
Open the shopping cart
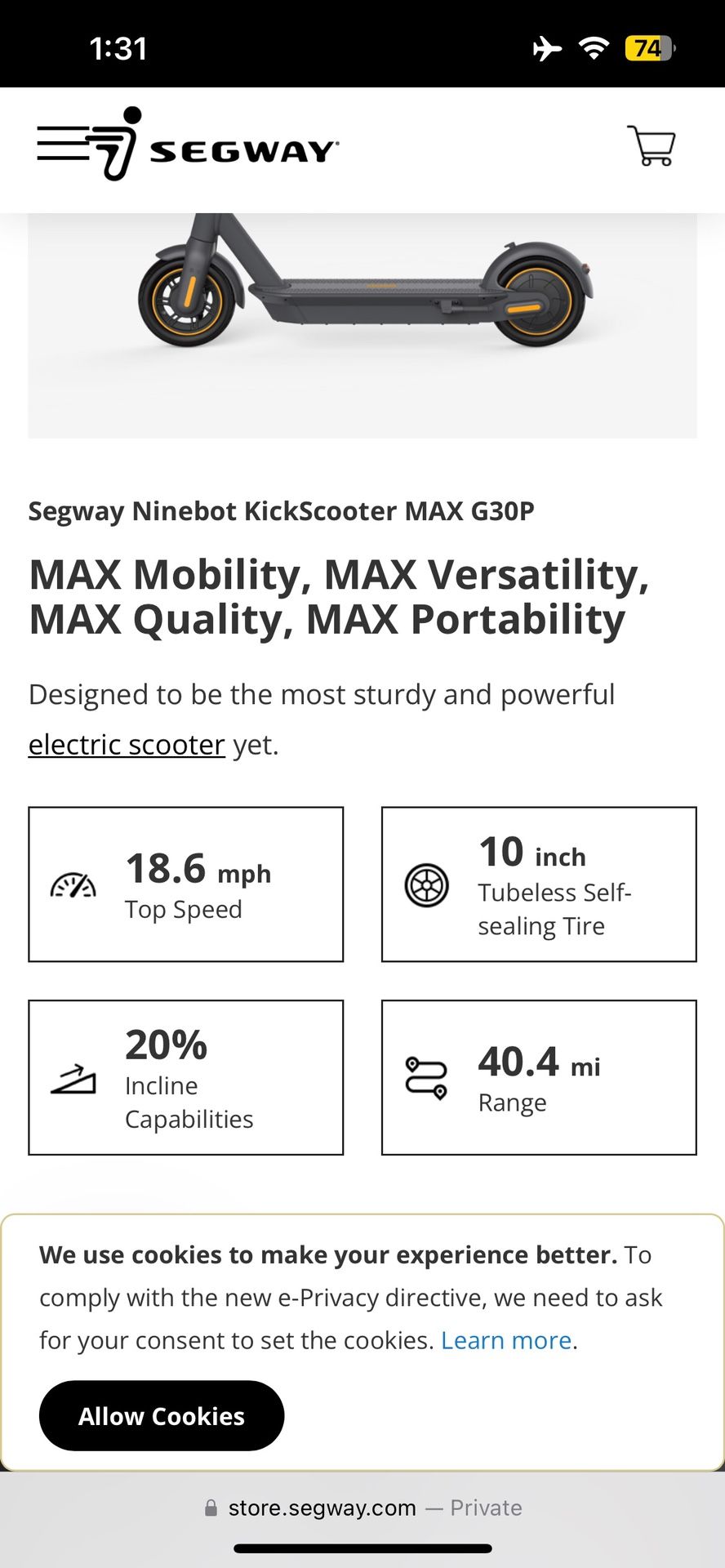click(651, 147)
